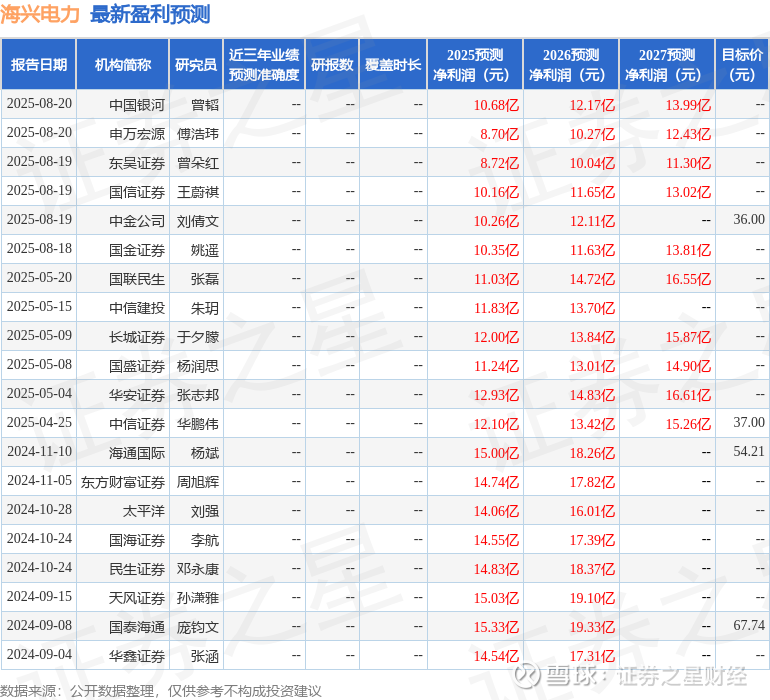This screenshot has height=700, width=770.
Task: Click the date 2024-09-04
Action: tap(39, 654)
